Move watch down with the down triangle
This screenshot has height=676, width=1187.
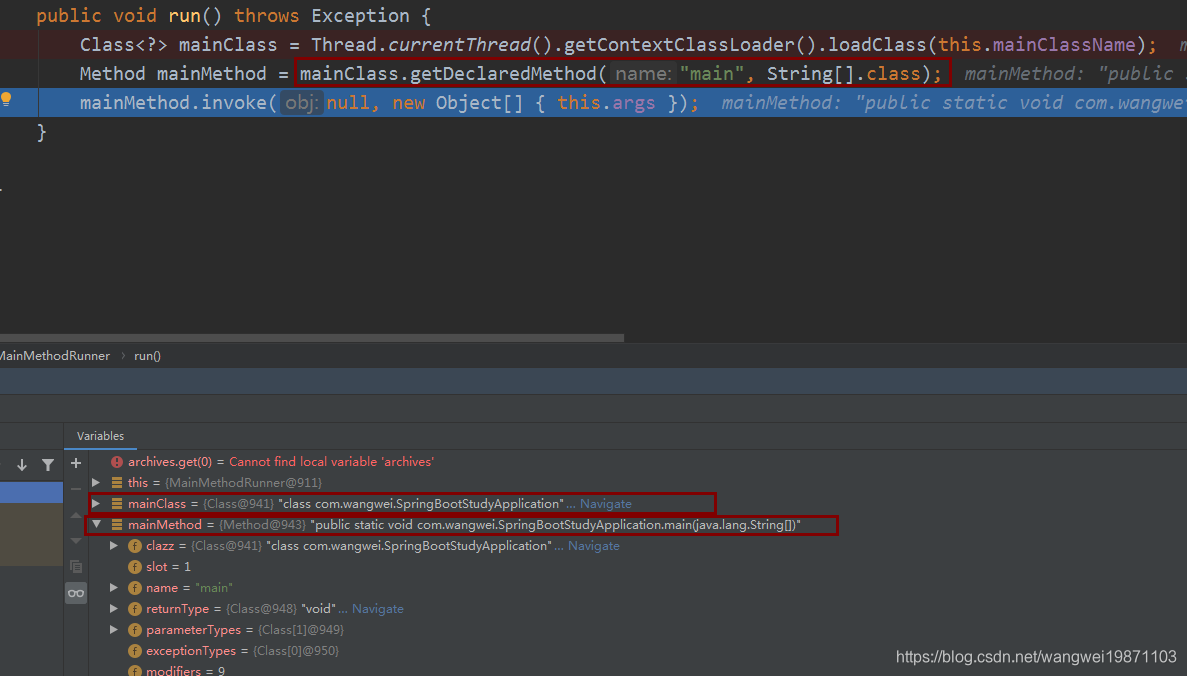click(x=76, y=540)
